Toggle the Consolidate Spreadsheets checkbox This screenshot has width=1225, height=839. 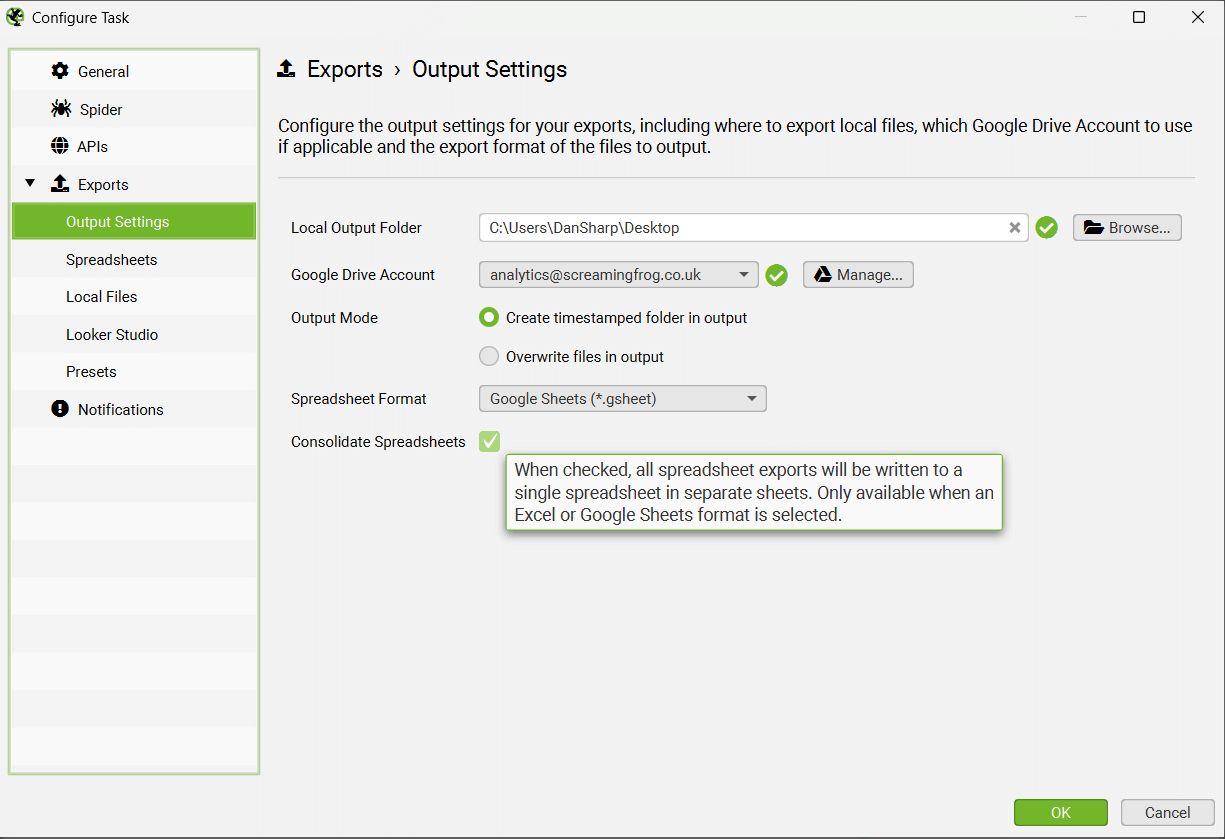point(489,441)
